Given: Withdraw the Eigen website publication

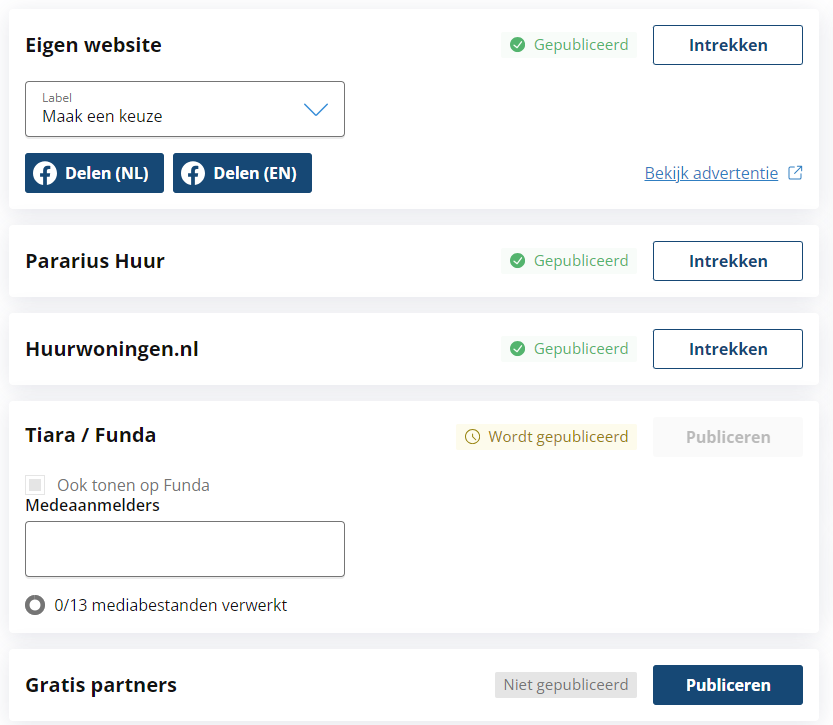Looking at the screenshot, I should pyautogui.click(x=728, y=45).
